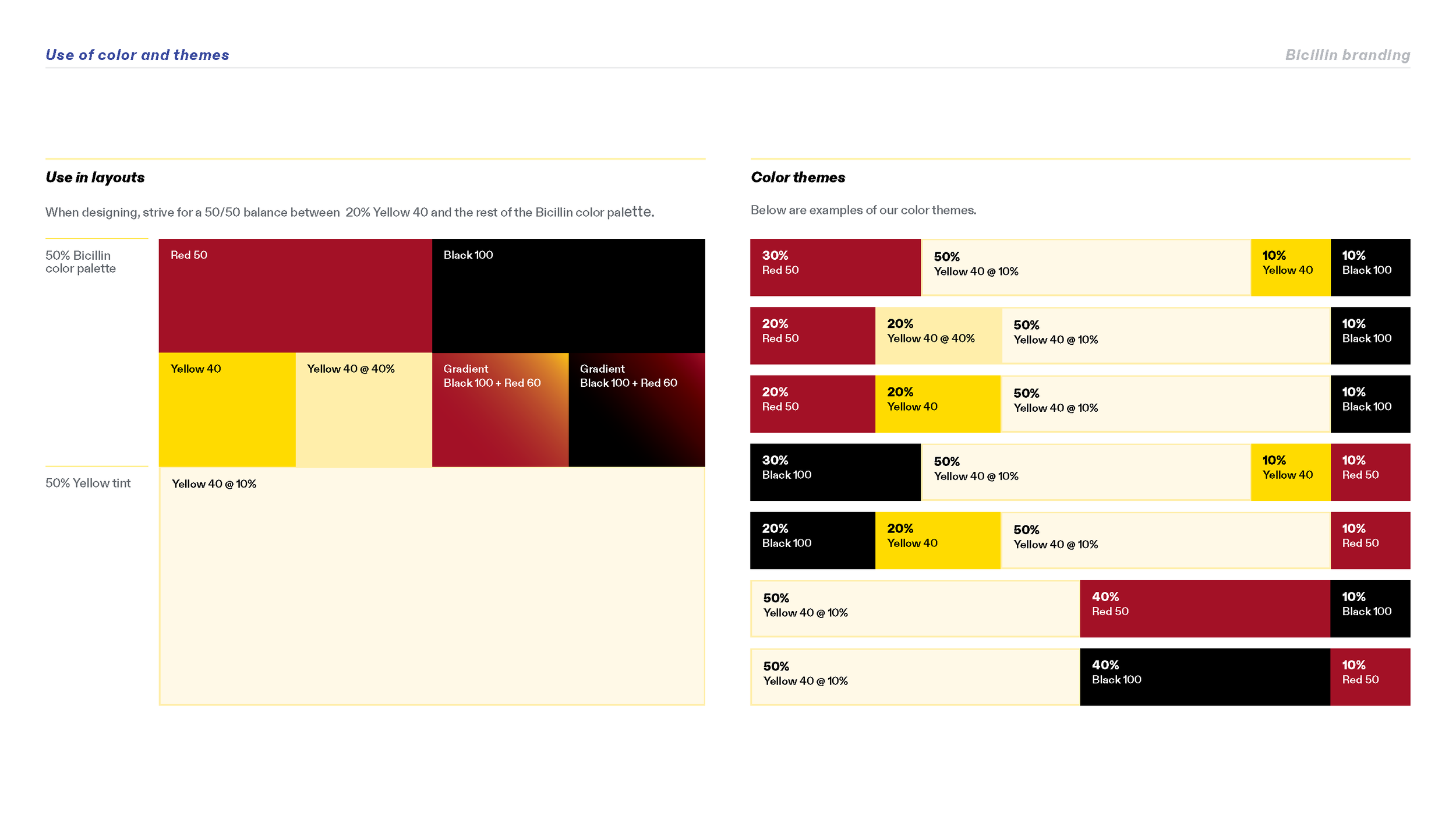
Task: Click 10% Black 100 beside 40% Red 50
Action: tap(1370, 609)
